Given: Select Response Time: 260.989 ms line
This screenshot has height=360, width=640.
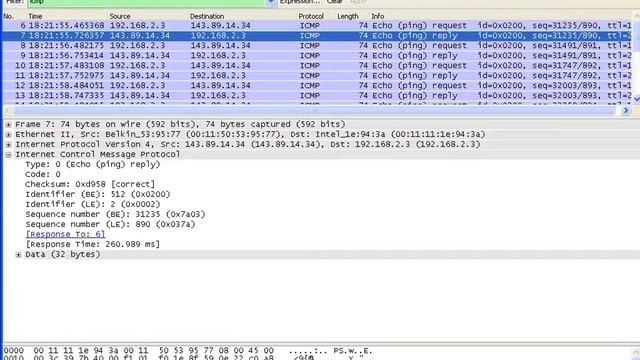Looking at the screenshot, I should coord(93,244).
